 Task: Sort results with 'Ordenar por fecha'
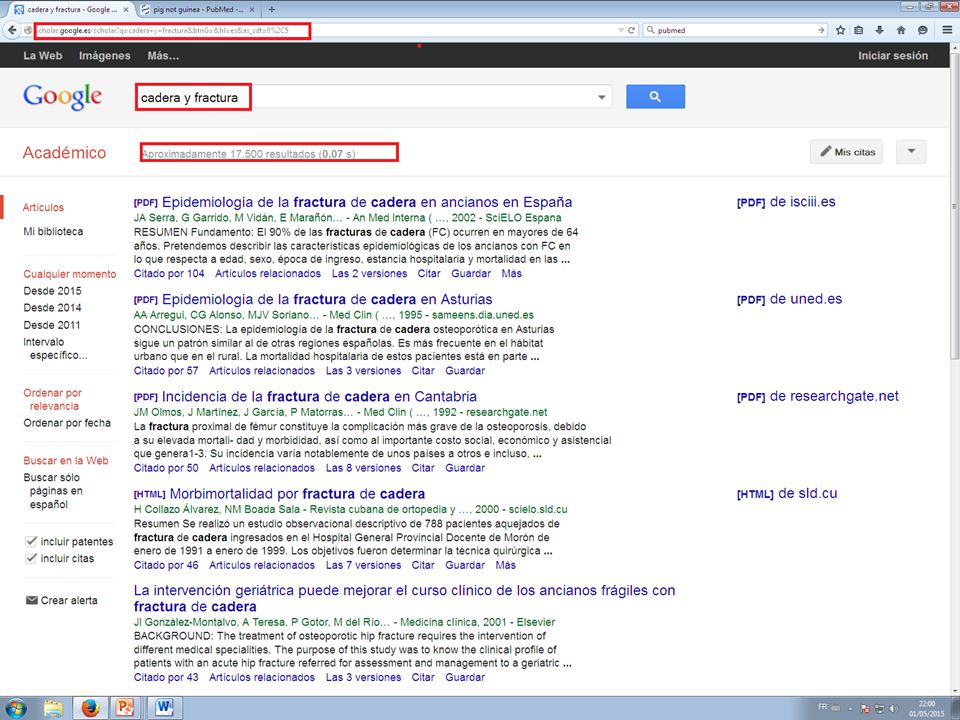pyautogui.click(x=67, y=422)
